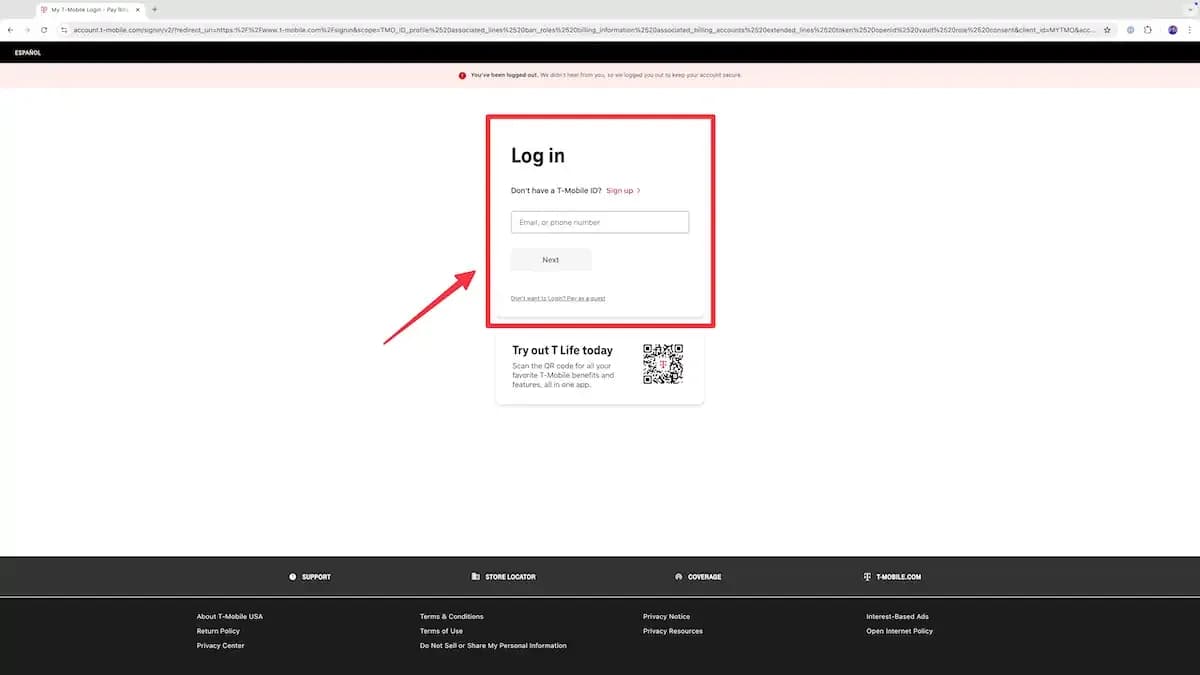Select the ESPAÑOL language option
This screenshot has width=1200, height=675.
(28, 51)
